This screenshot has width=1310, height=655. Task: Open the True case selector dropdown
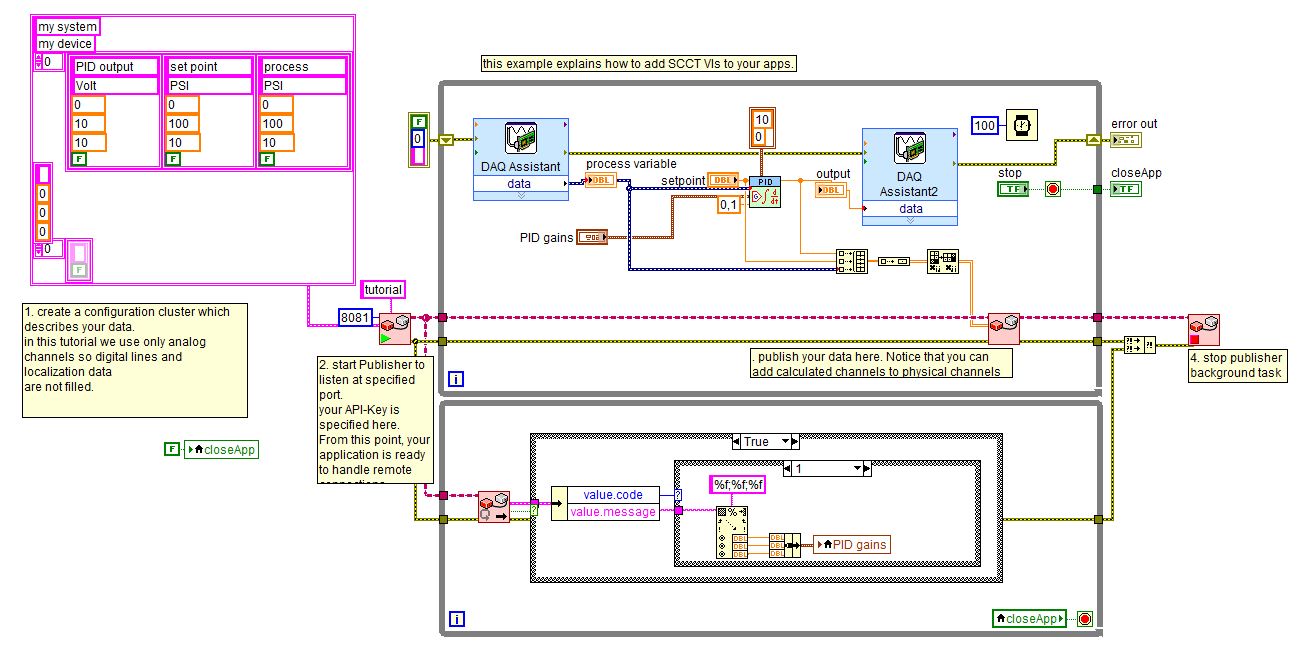[765, 440]
